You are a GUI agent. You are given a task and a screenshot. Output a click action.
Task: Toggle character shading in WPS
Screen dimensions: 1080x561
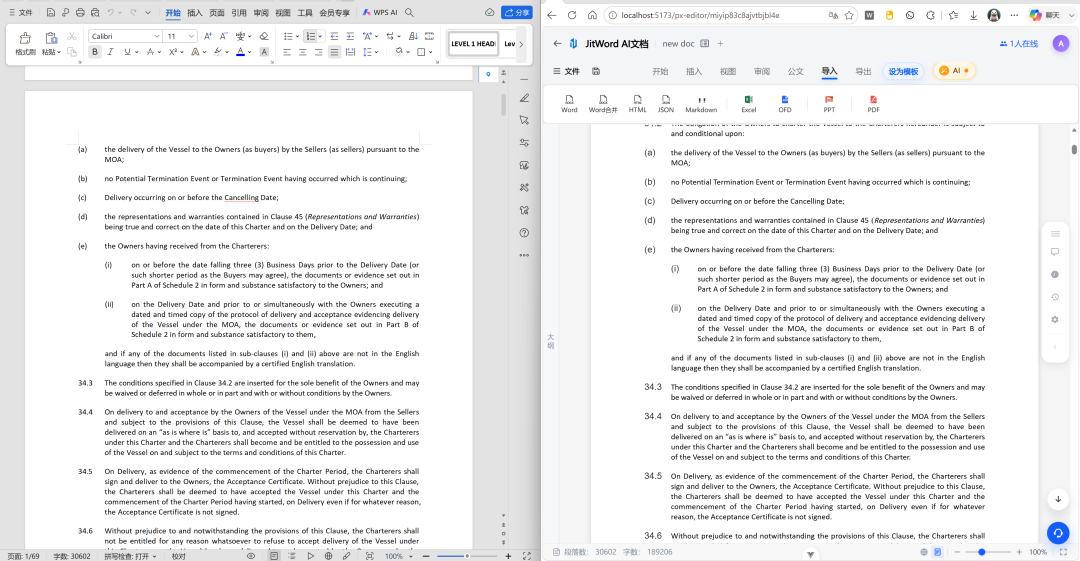(264, 52)
